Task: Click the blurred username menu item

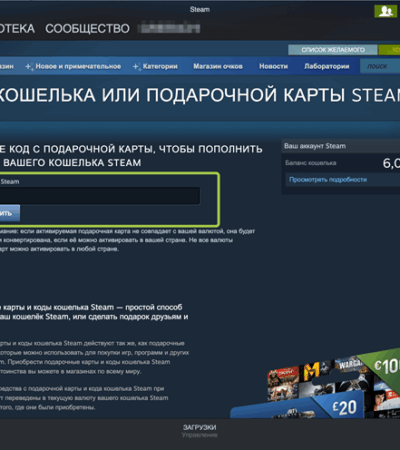Action: point(169,28)
